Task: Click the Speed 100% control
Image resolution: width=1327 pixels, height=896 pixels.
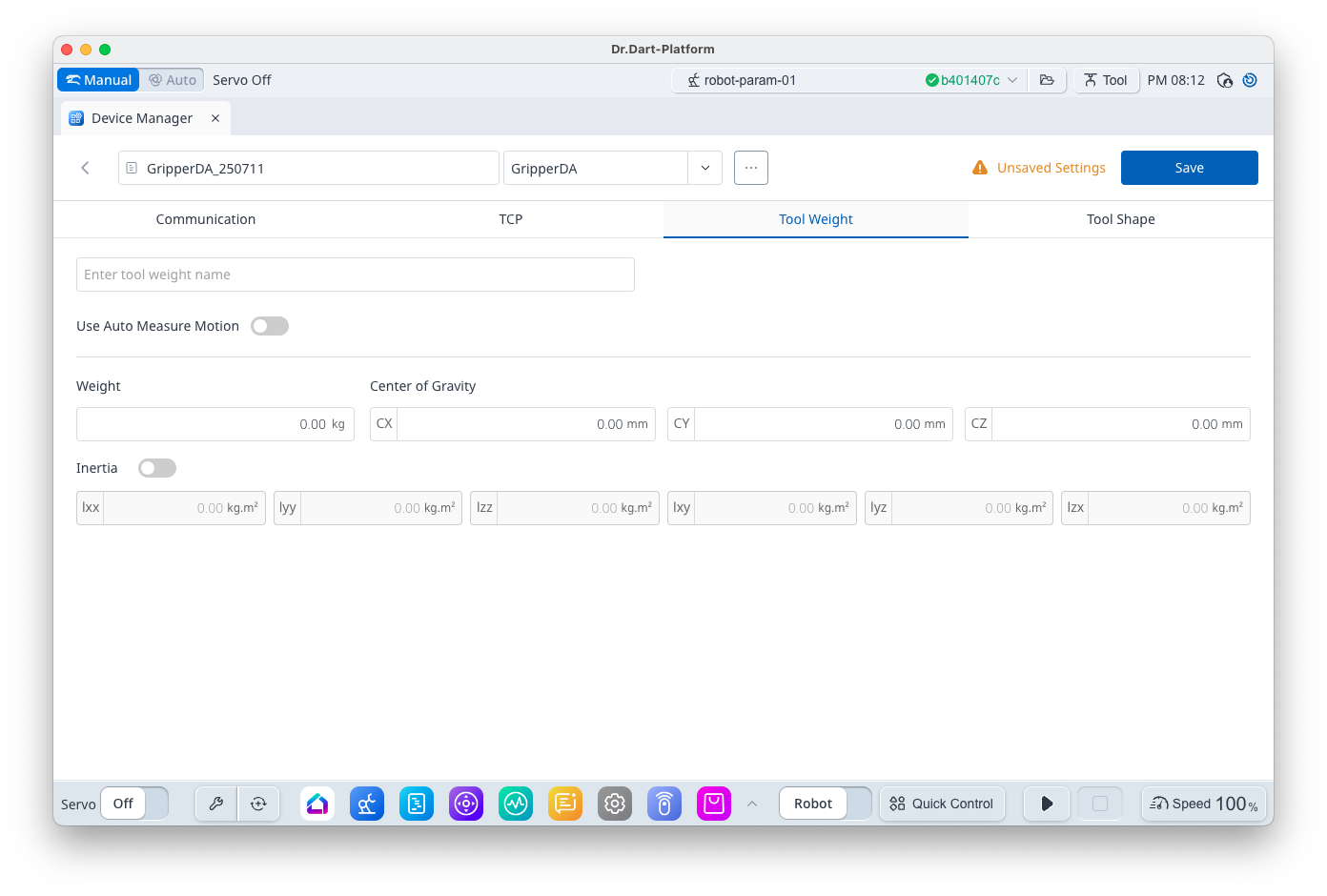Action: (1204, 804)
